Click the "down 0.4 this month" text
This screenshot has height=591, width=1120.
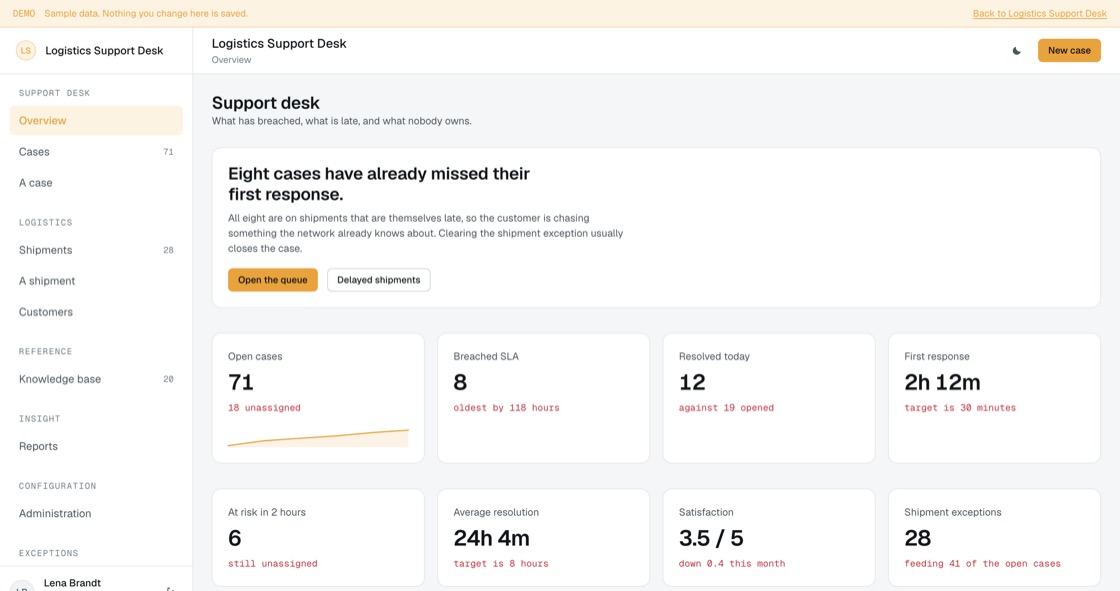pos(732,564)
